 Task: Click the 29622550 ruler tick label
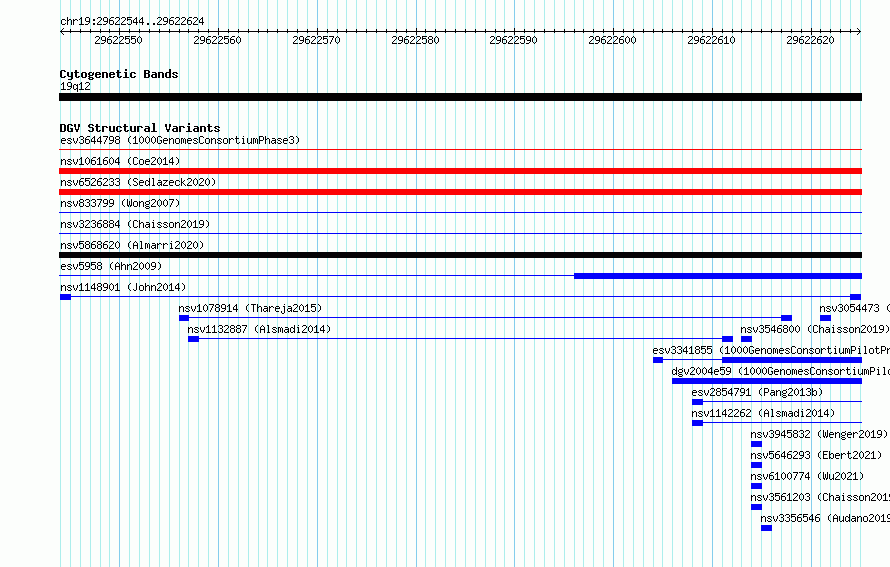[x=118, y=40]
